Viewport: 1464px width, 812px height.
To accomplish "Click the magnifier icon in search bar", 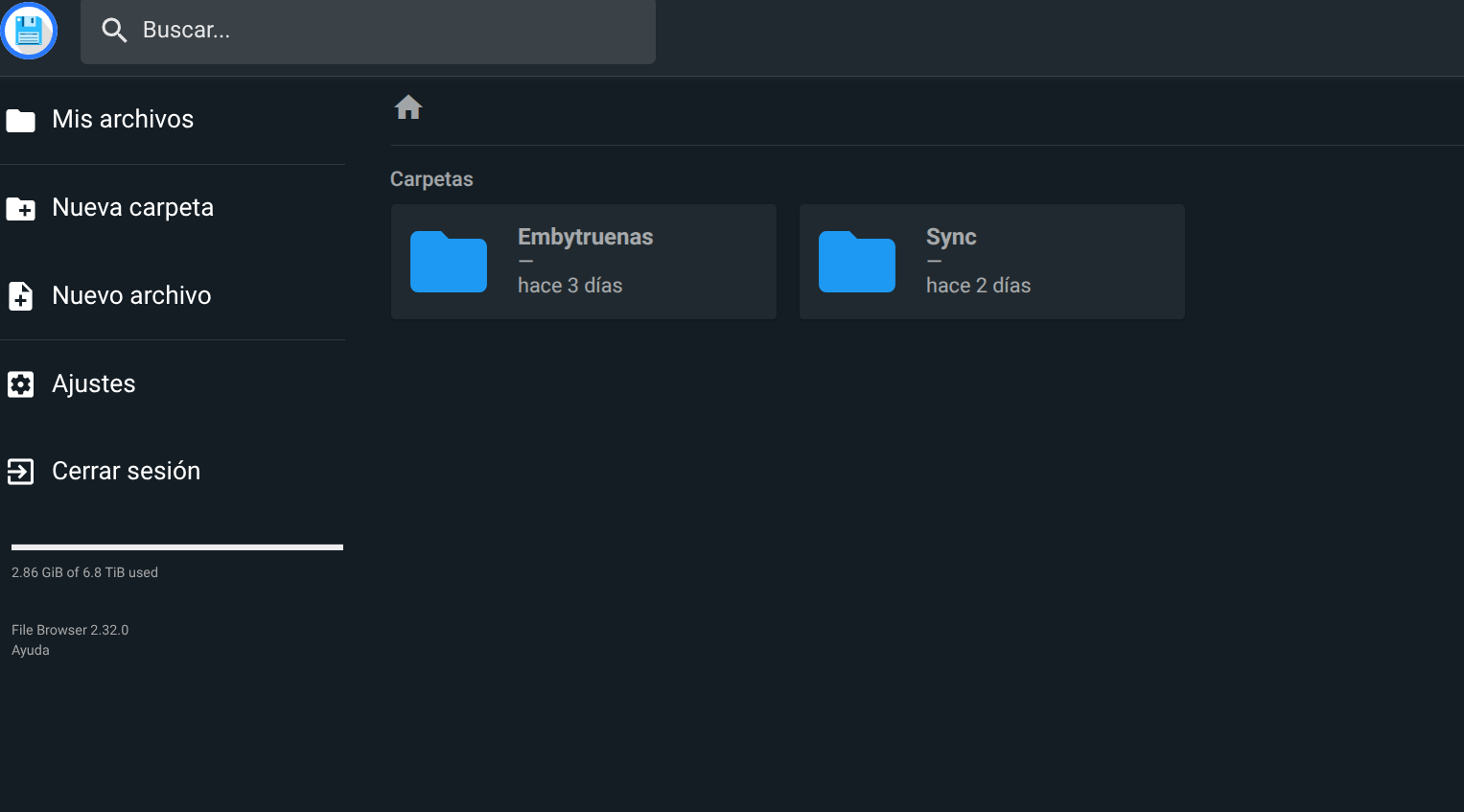I will click(x=114, y=31).
